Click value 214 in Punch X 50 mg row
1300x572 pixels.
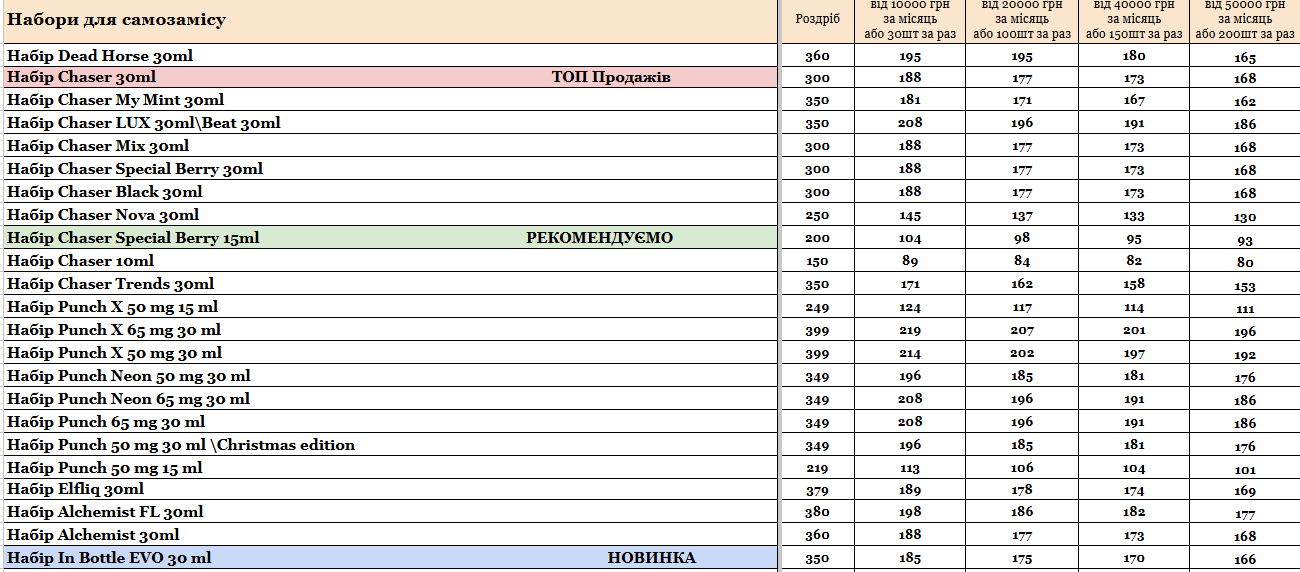coord(910,353)
